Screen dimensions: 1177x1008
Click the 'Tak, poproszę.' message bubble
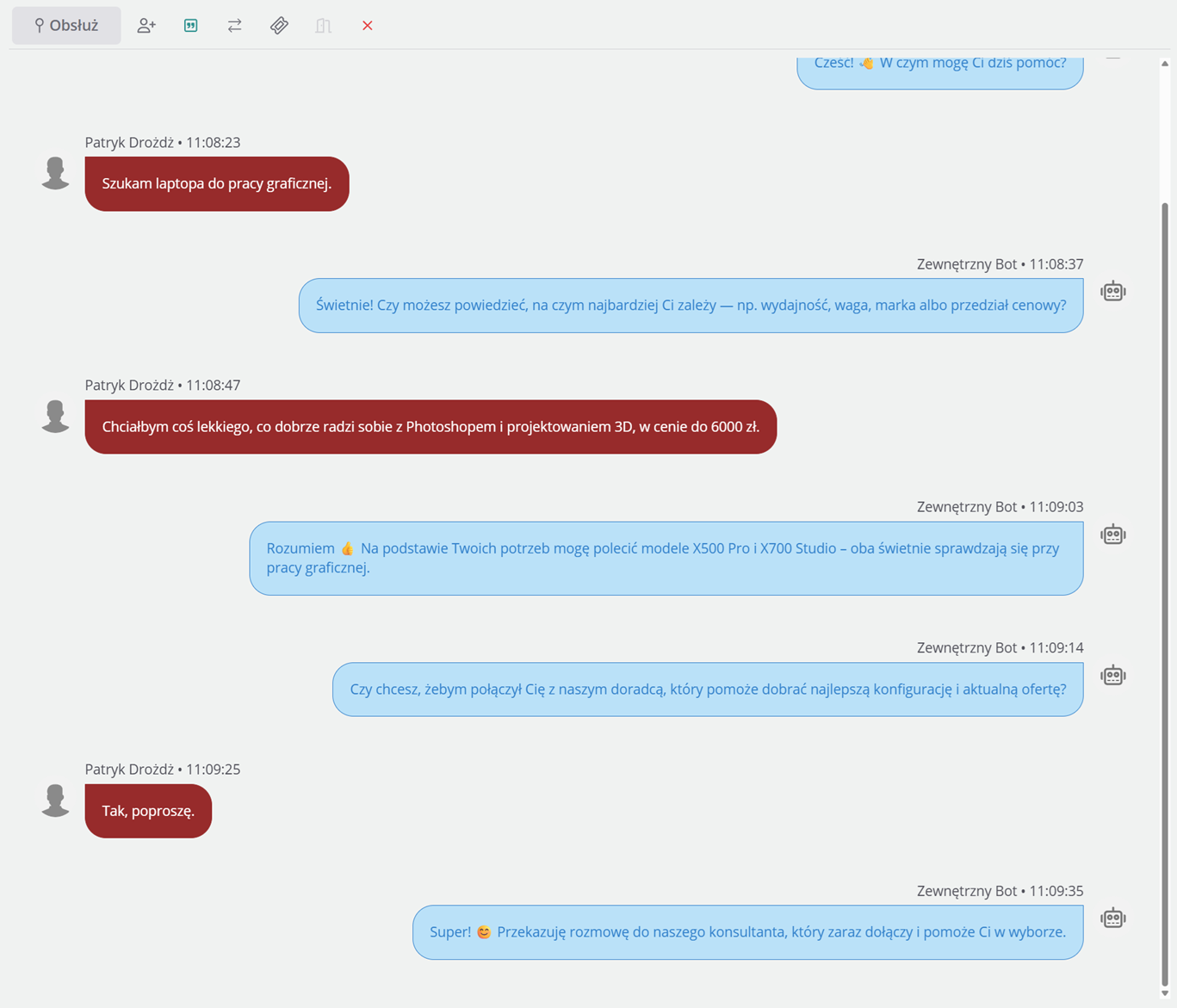(x=148, y=811)
